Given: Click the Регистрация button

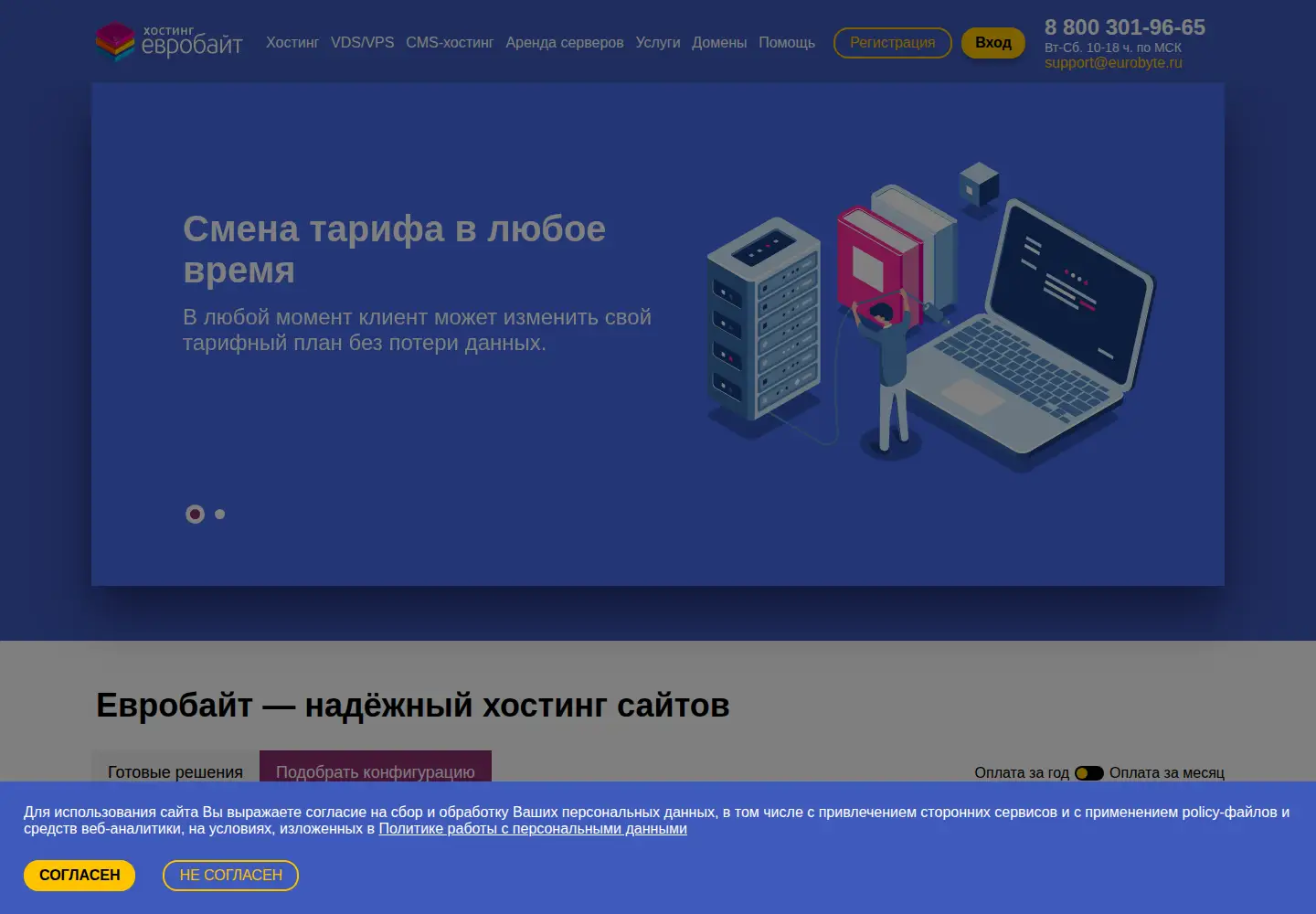Looking at the screenshot, I should tap(893, 43).
